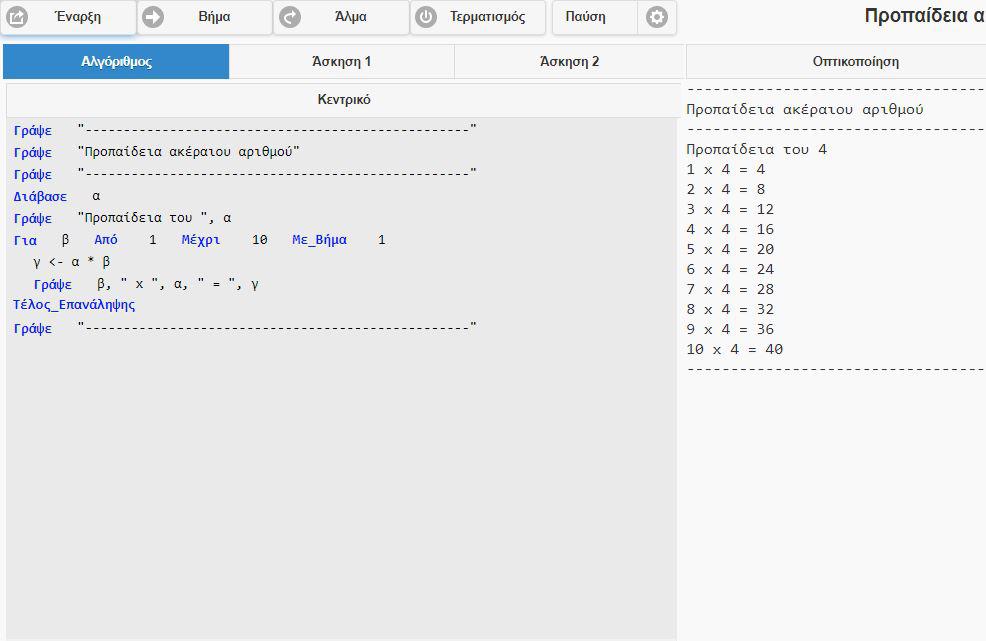Click the Με_Βήμα keyword
Image resolution: width=986 pixels, height=641 pixels.
(x=319, y=240)
